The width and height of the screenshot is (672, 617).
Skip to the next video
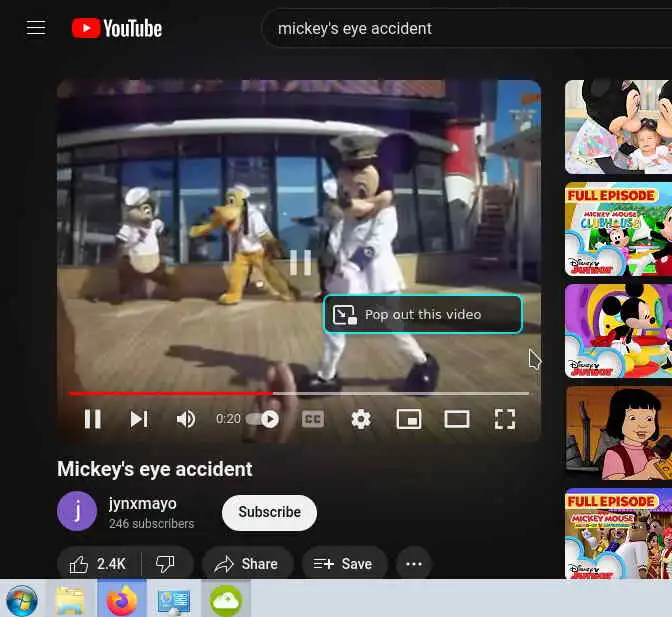[x=139, y=419]
